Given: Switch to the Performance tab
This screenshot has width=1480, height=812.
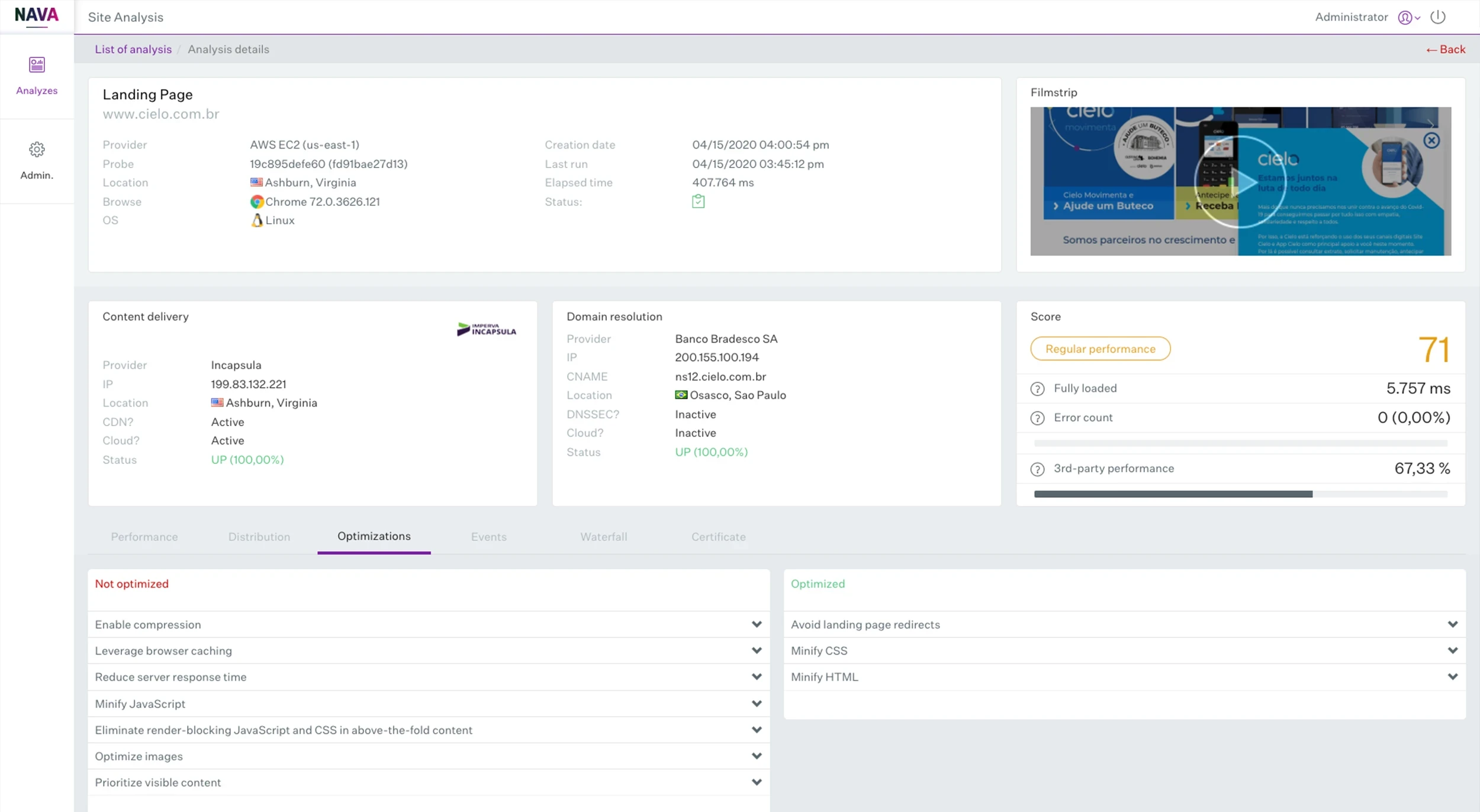Looking at the screenshot, I should pos(144,537).
